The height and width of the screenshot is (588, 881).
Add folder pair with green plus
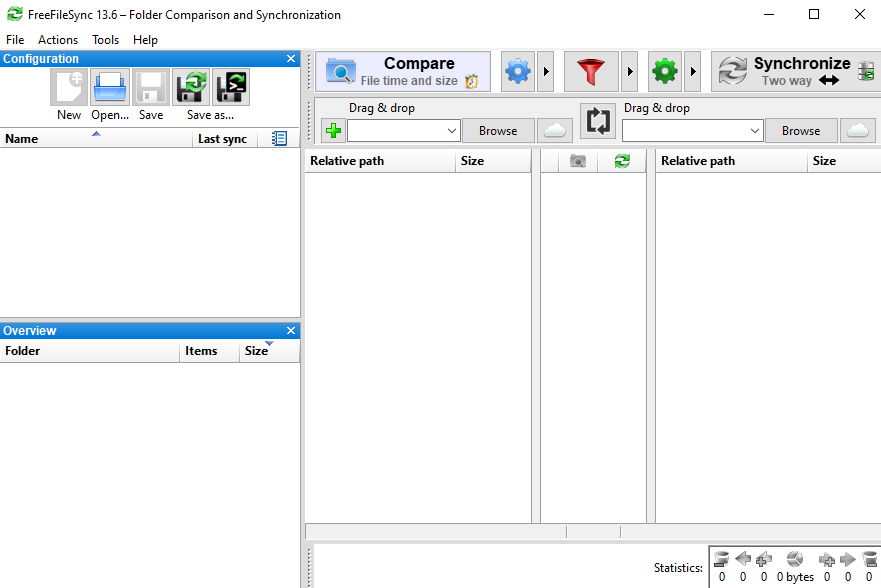[x=333, y=130]
